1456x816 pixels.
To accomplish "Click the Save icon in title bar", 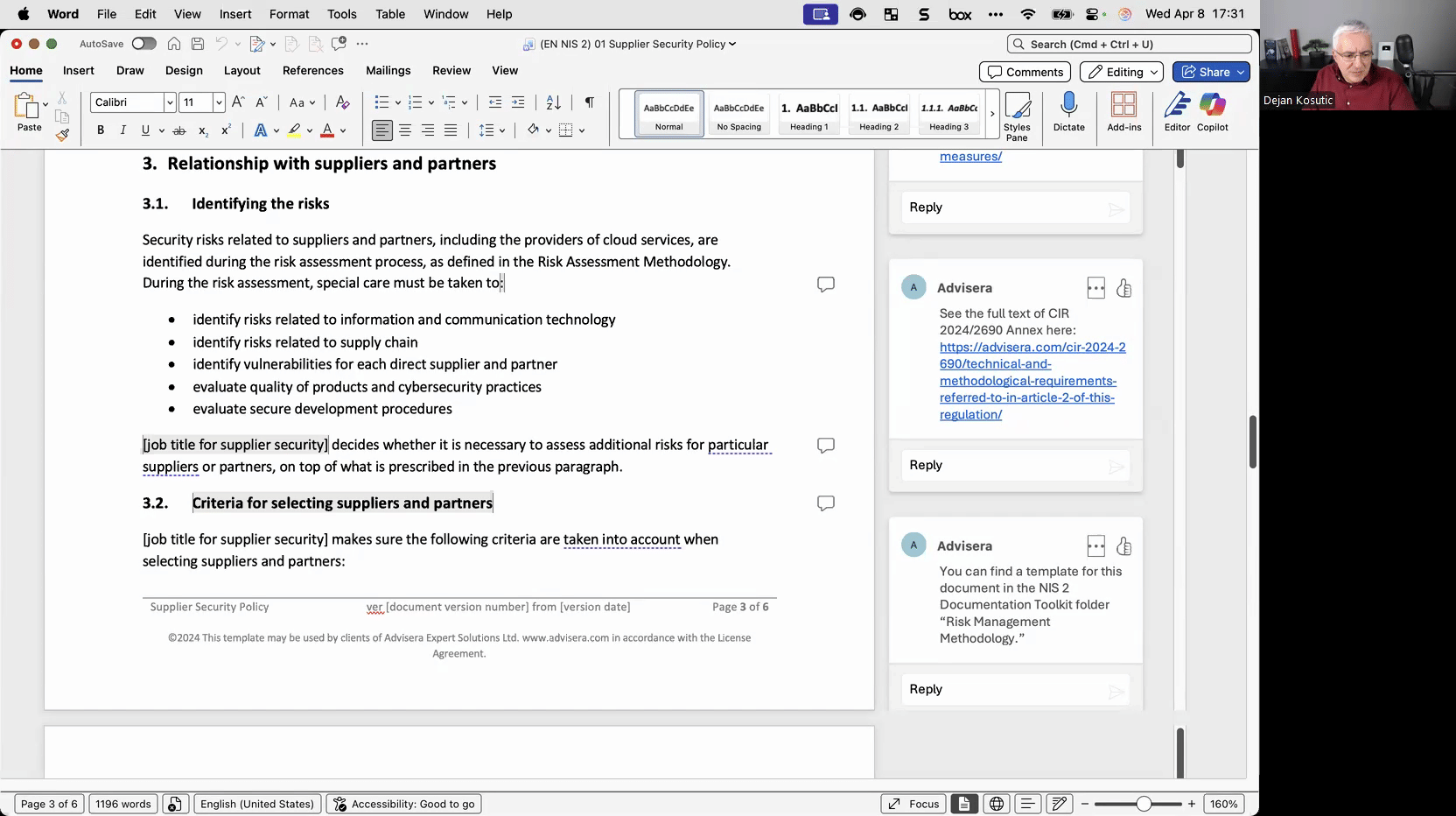I will (198, 44).
